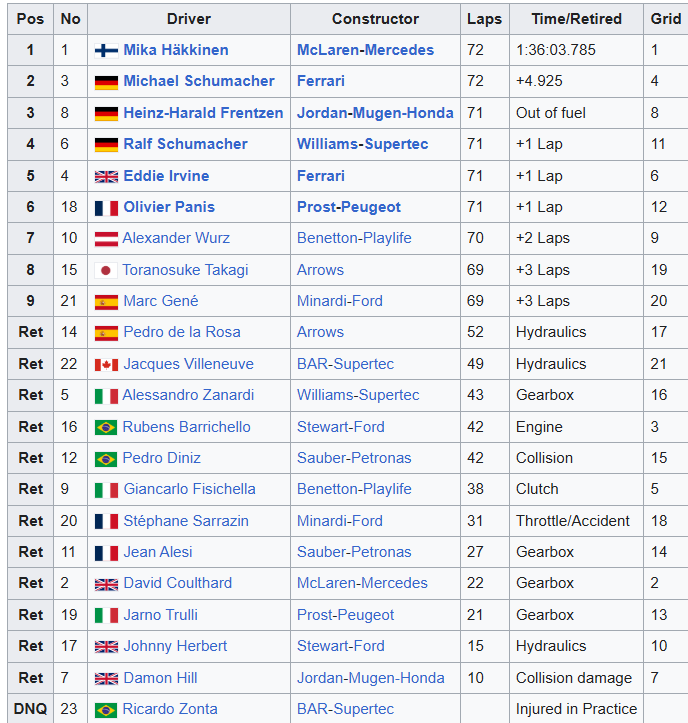Click the UK flag beside Damon Hill
This screenshot has height=723, width=688.
pyautogui.click(x=106, y=679)
